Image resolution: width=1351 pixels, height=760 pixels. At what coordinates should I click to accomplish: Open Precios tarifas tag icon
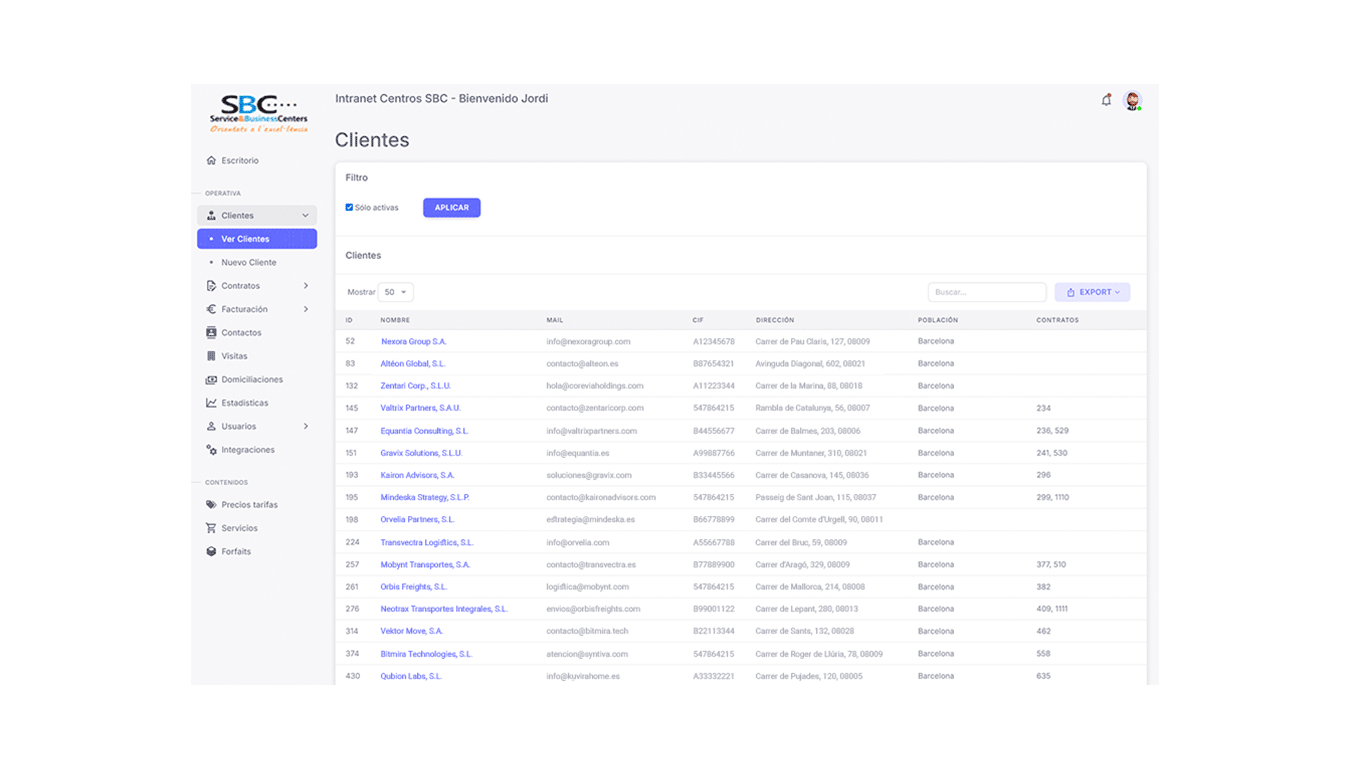pos(211,505)
